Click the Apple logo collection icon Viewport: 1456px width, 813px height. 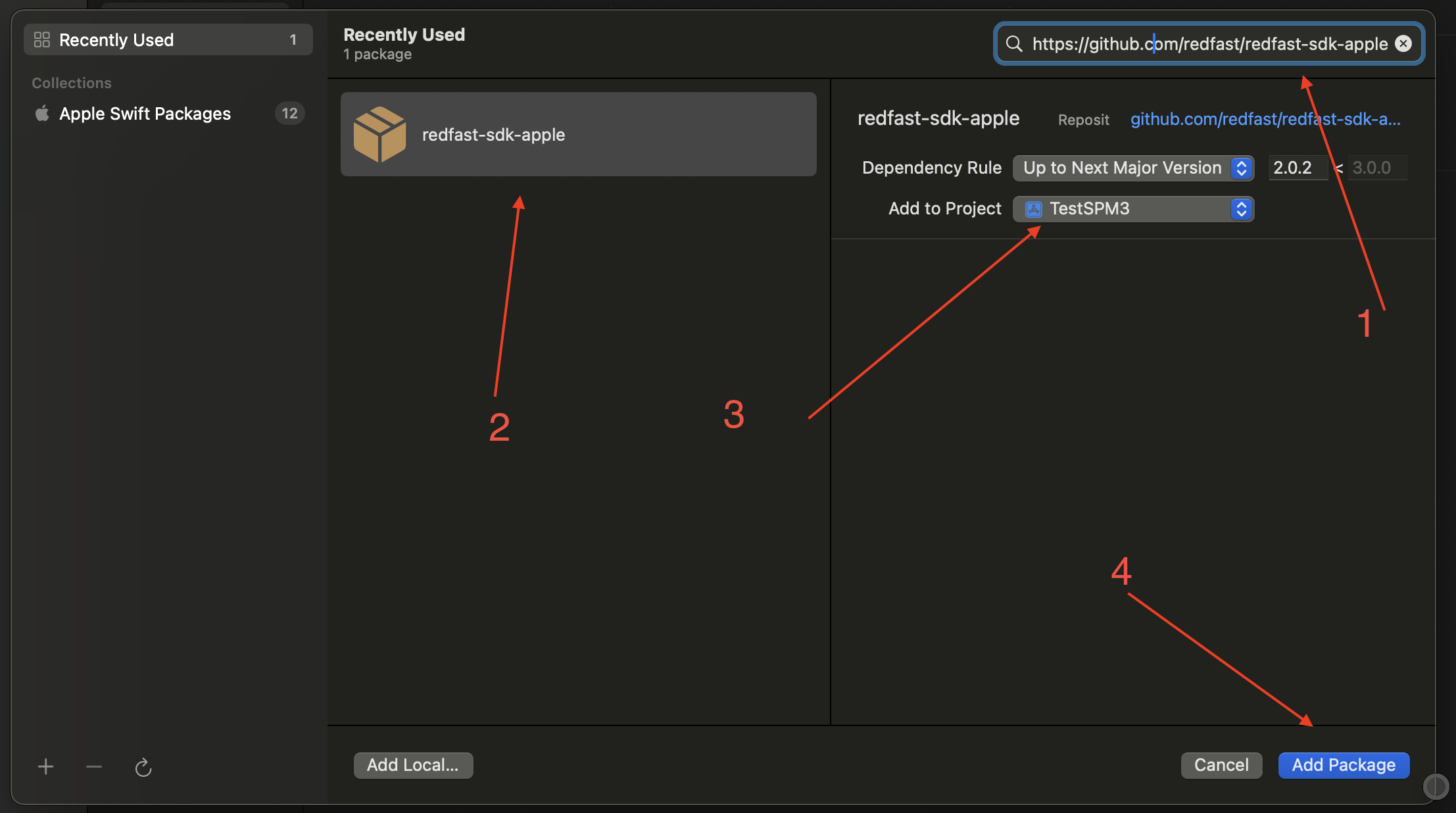42,113
